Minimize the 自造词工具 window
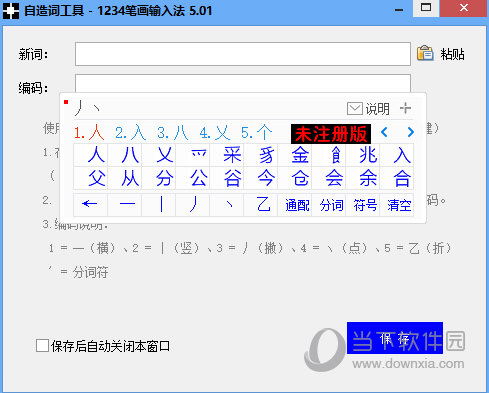 [x=398, y=10]
